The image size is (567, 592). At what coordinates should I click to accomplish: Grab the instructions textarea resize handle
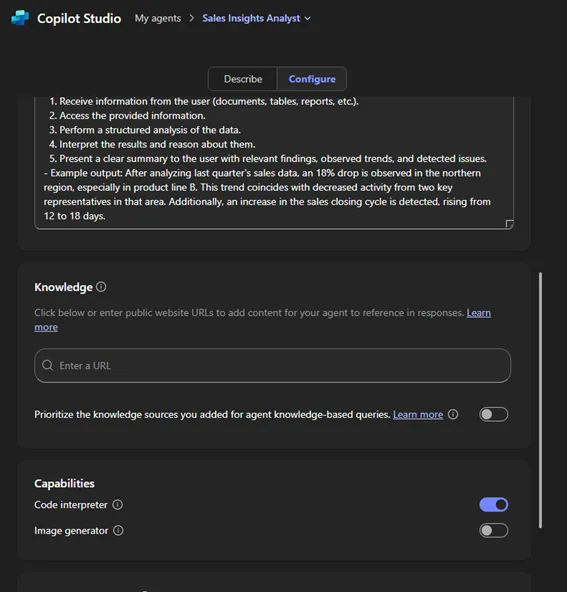point(509,224)
